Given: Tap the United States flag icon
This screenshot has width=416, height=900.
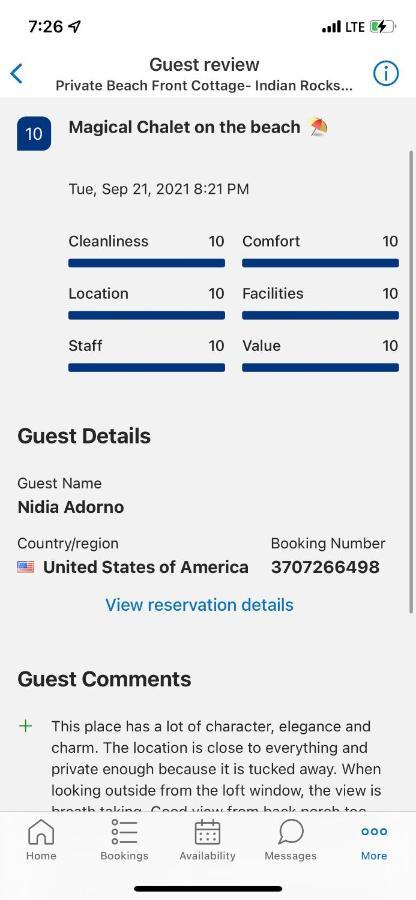Looking at the screenshot, I should [x=26, y=567].
